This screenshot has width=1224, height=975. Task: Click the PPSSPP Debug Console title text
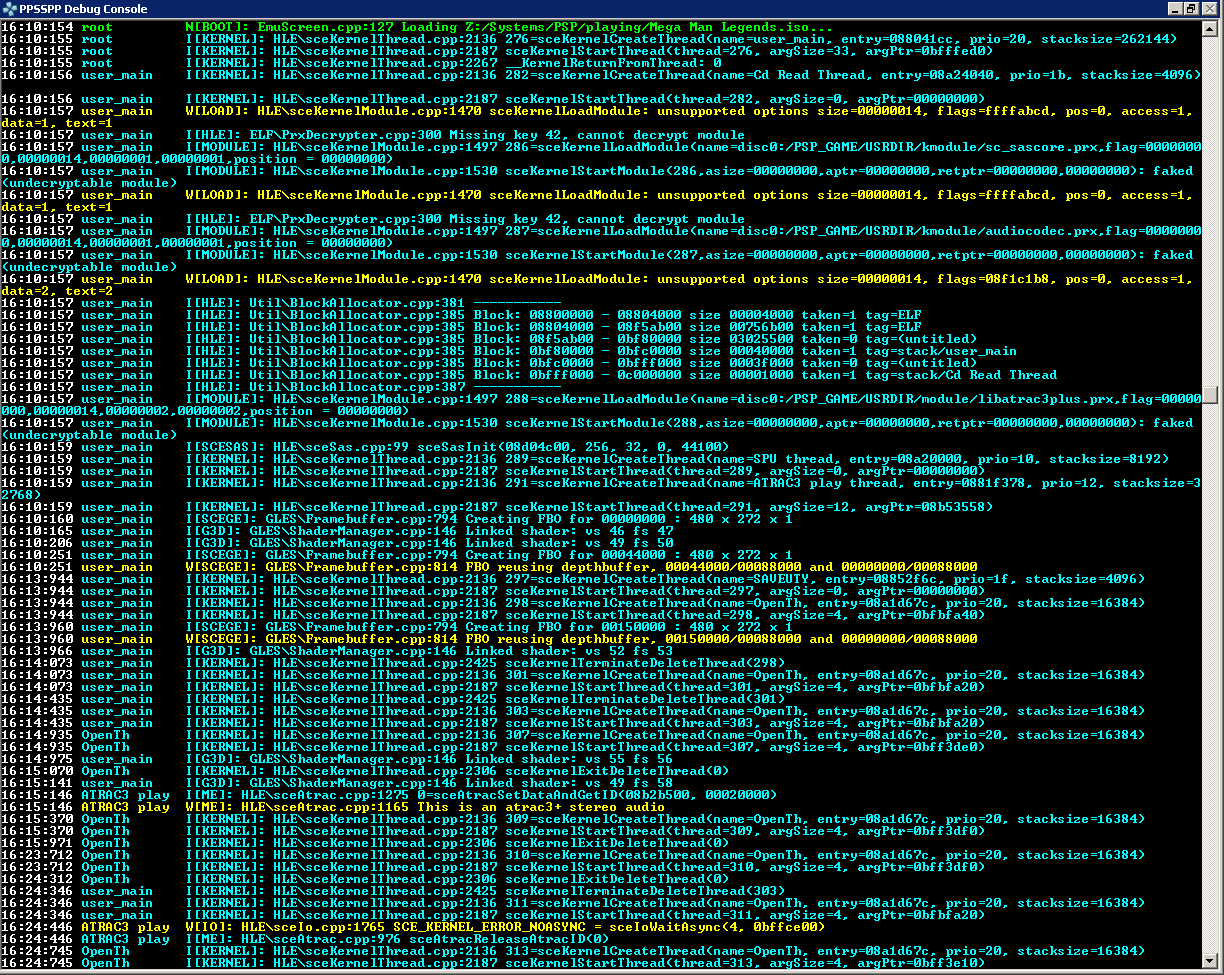(x=83, y=9)
